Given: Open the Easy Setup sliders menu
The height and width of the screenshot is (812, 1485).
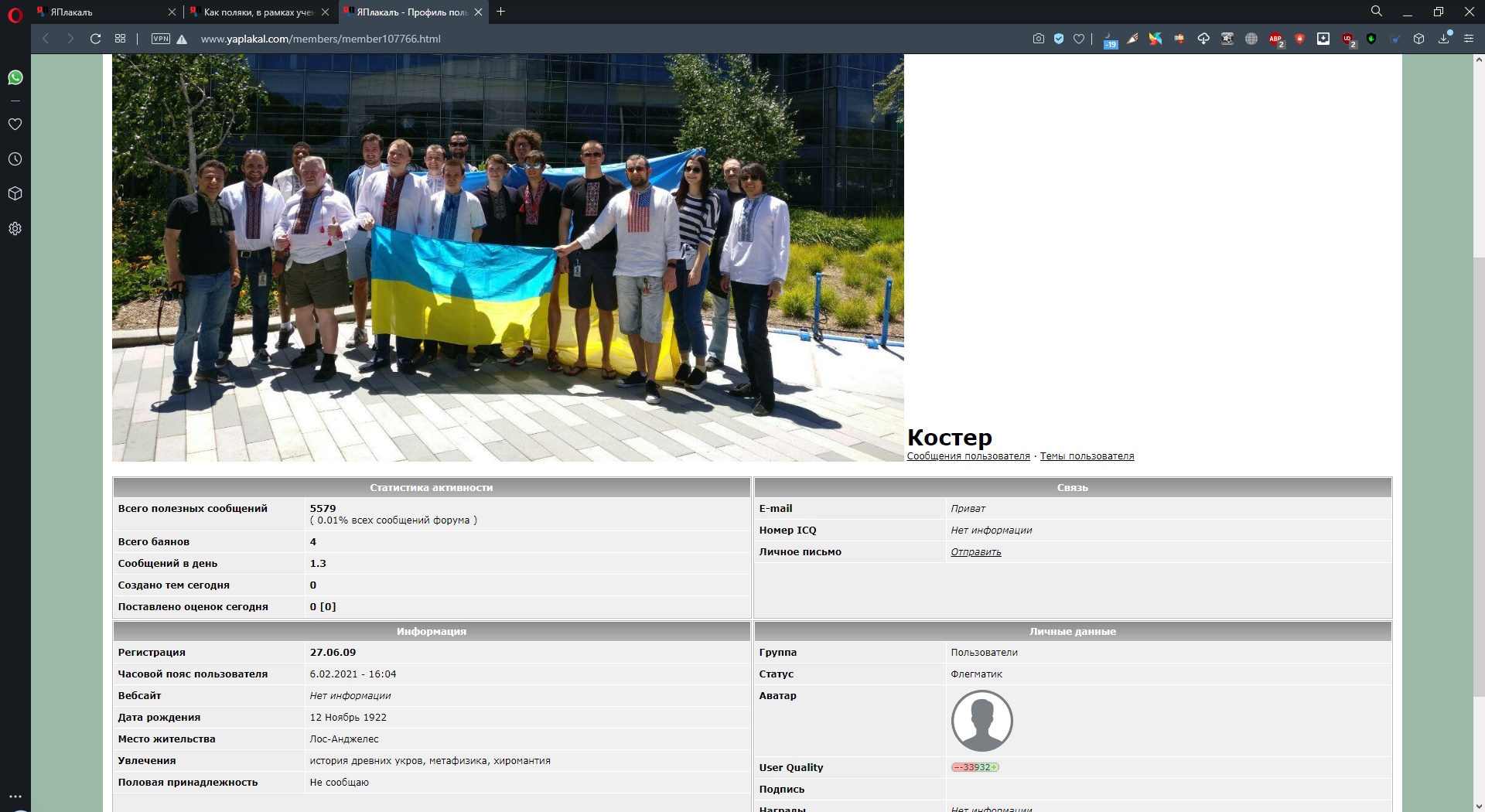Looking at the screenshot, I should [x=1469, y=39].
